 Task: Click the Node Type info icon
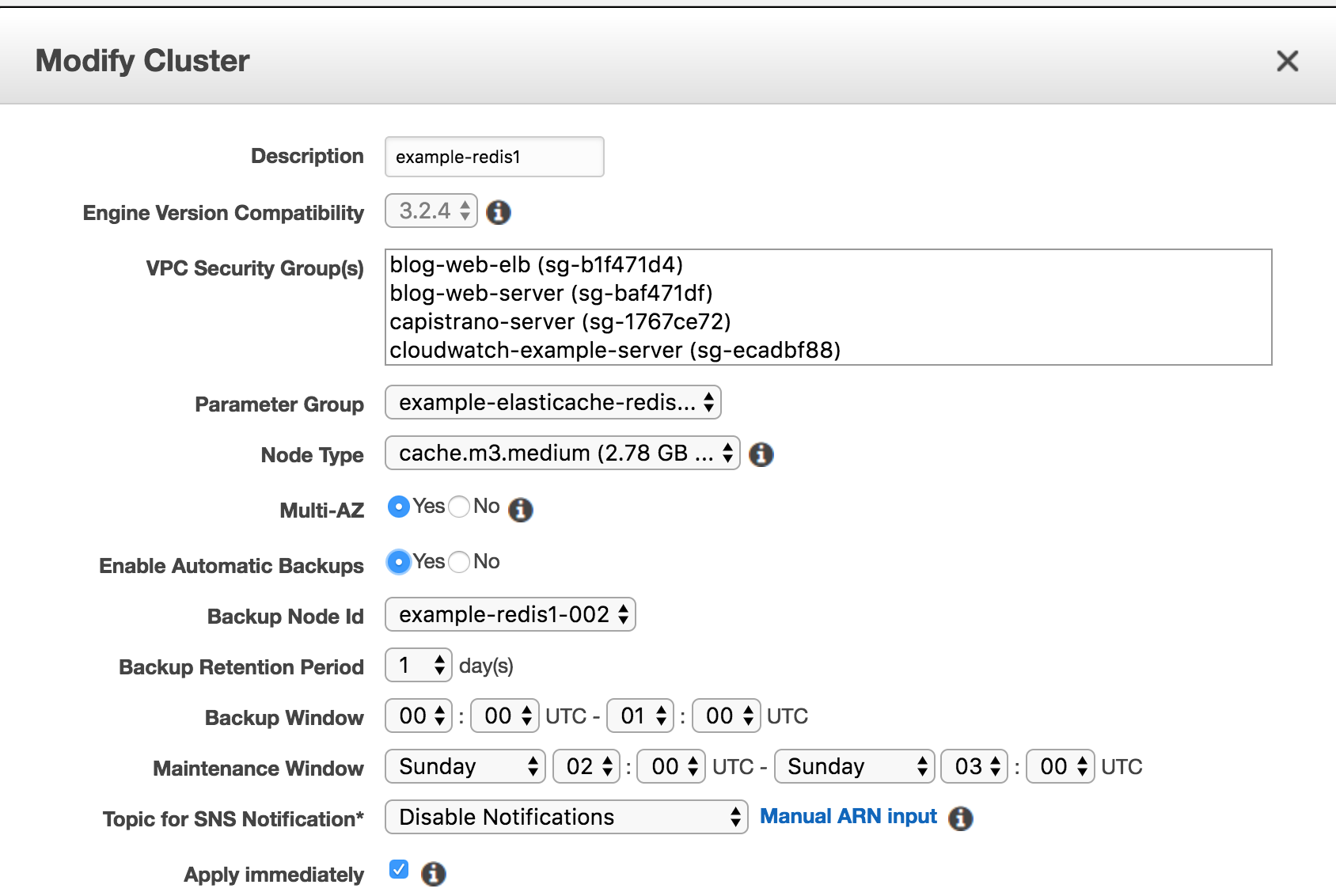(x=761, y=454)
